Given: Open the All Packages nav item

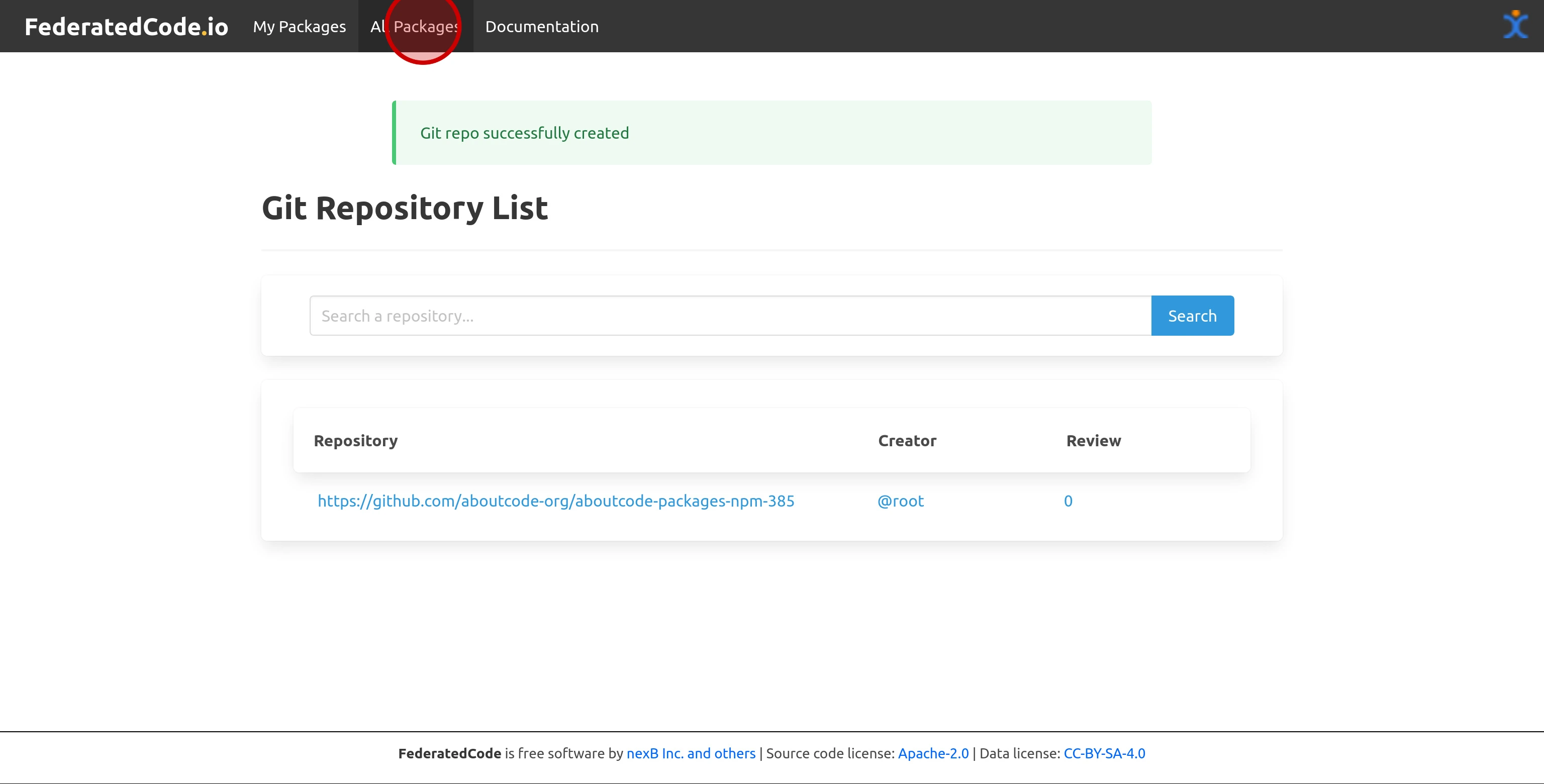Looking at the screenshot, I should [415, 26].
